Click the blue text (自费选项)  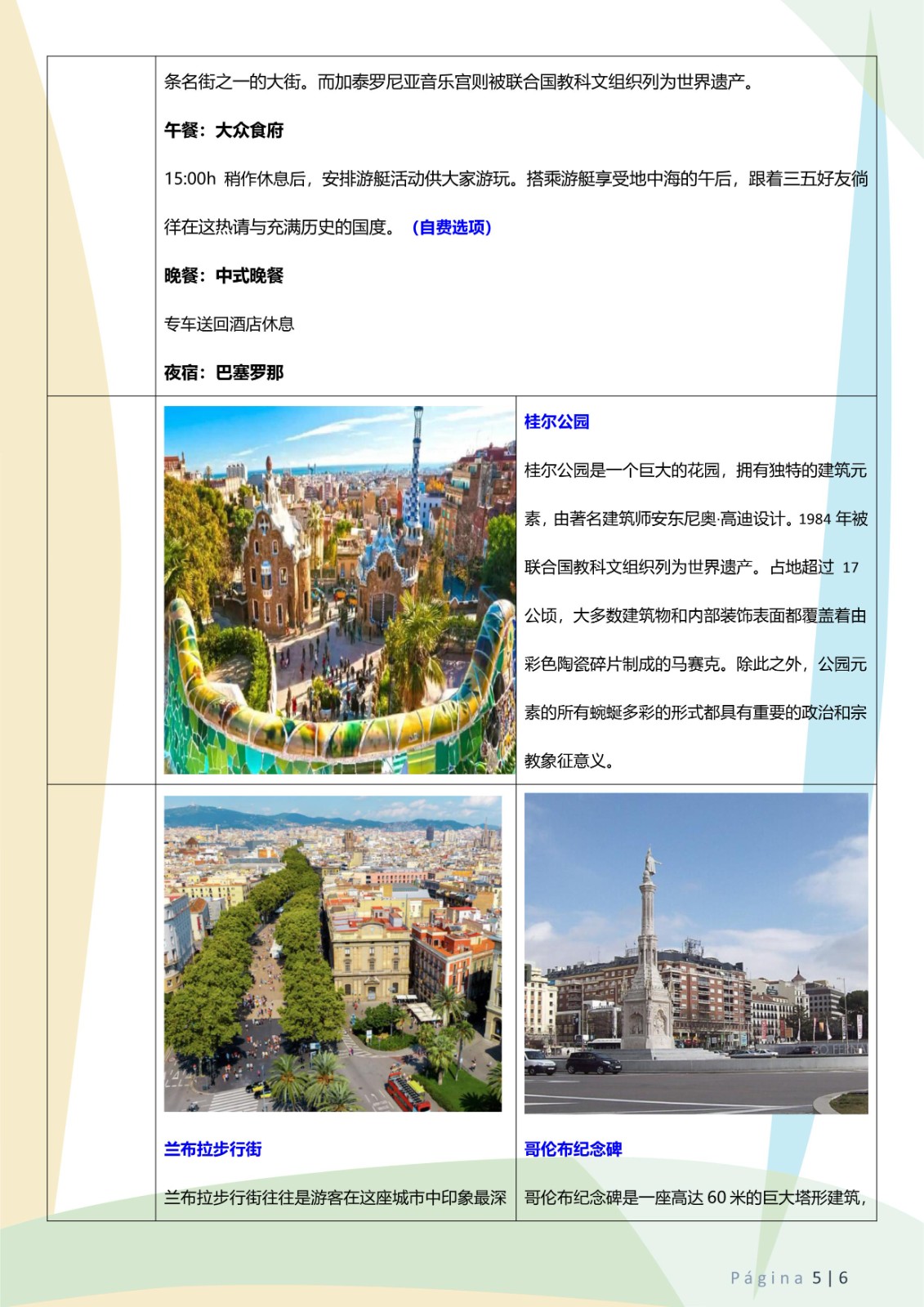pyautogui.click(x=452, y=227)
